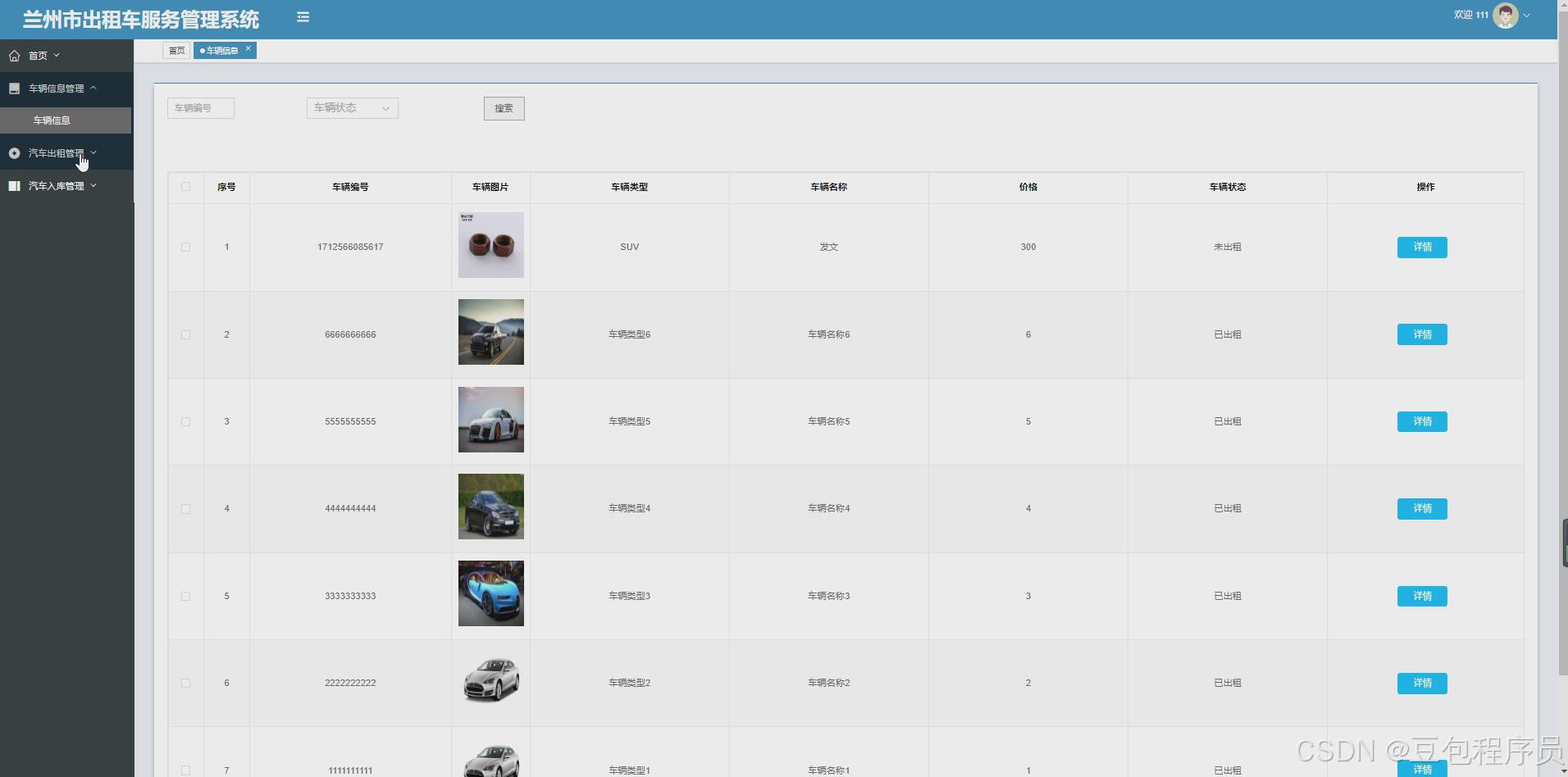Click the 搜索 button
This screenshot has height=777, width=1568.
pyautogui.click(x=504, y=108)
